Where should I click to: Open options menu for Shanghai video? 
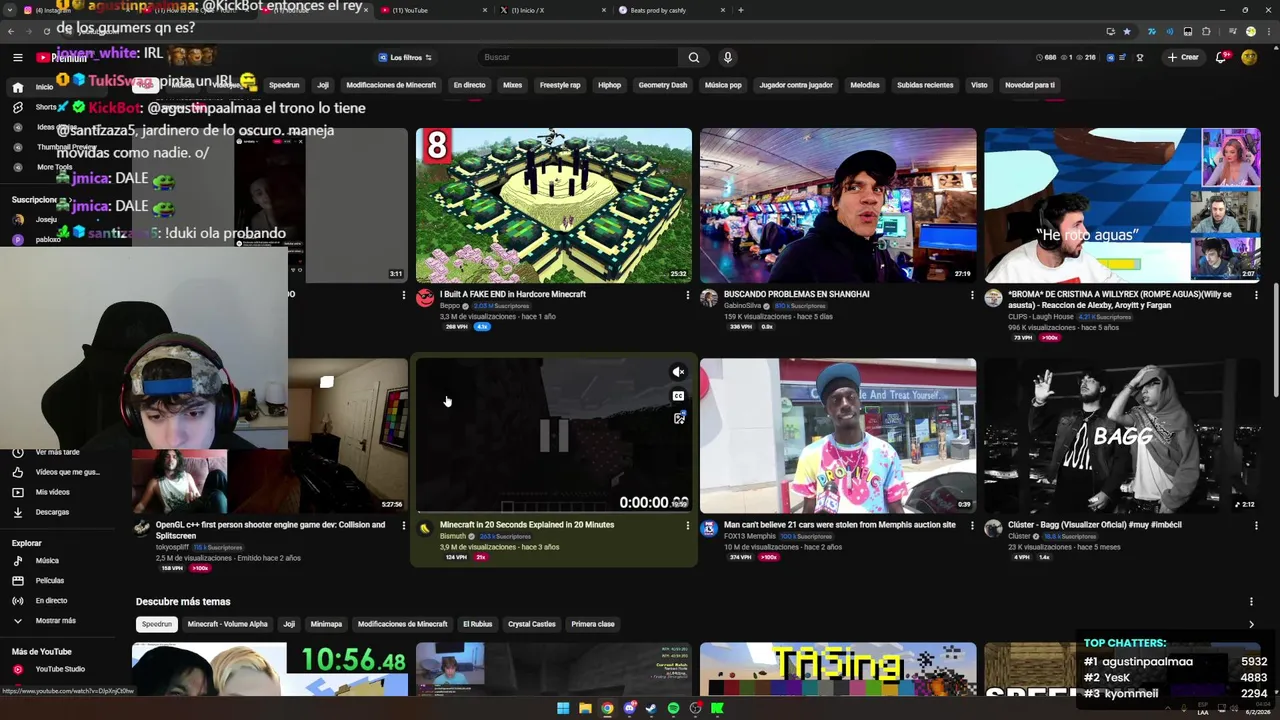tap(971, 295)
